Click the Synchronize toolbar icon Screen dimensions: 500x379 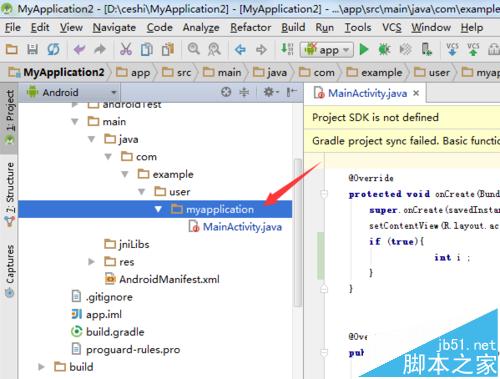tap(53, 50)
